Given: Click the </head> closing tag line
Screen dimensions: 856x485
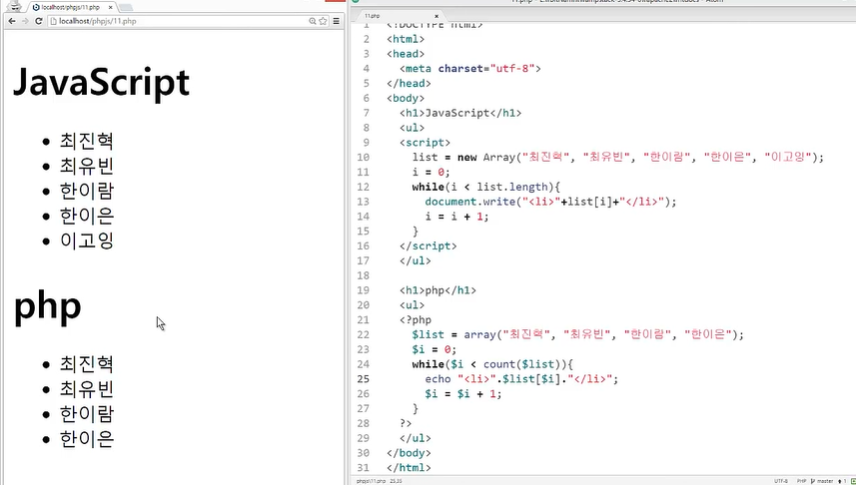Looking at the screenshot, I should point(409,84).
